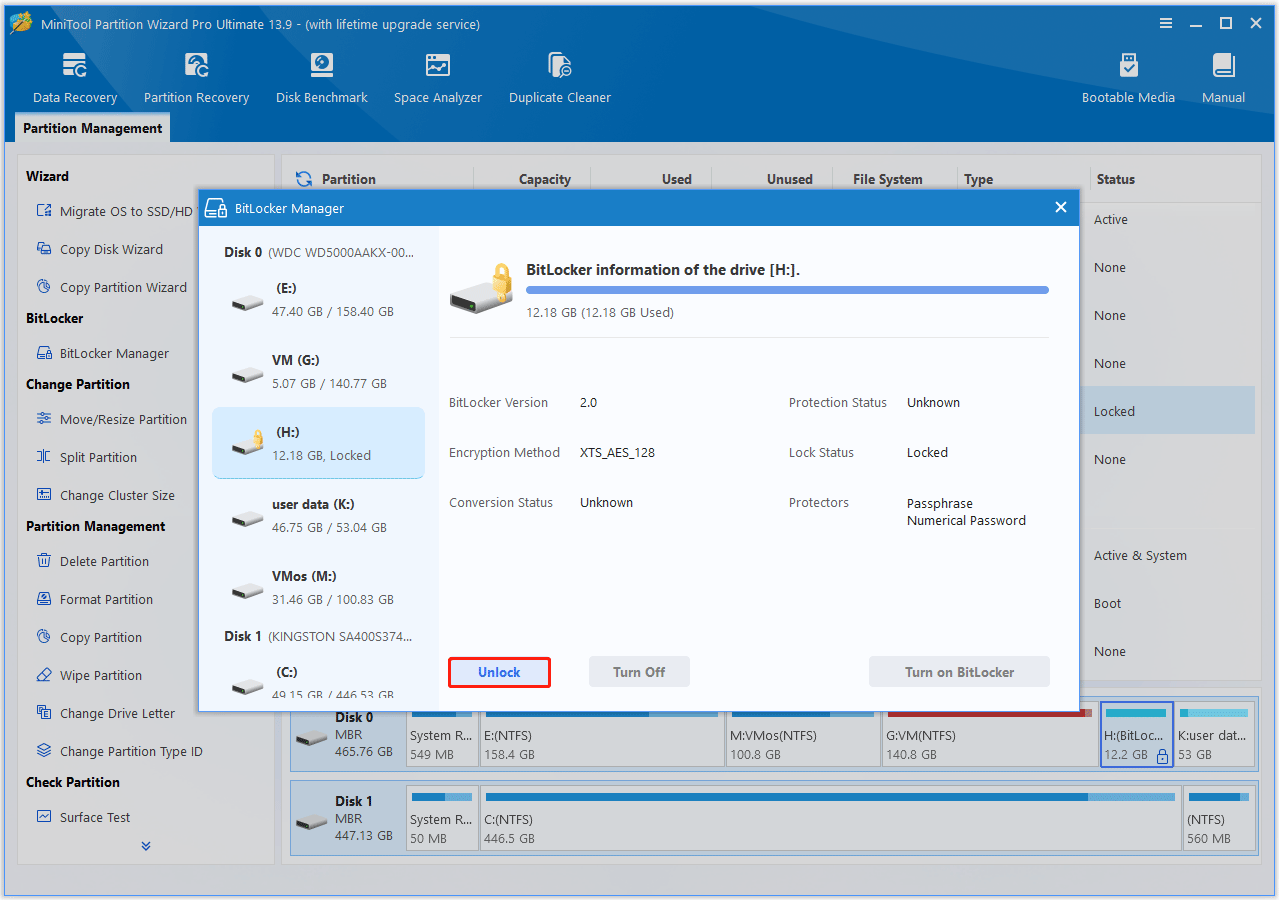Click the Status column header

pos(1115,179)
